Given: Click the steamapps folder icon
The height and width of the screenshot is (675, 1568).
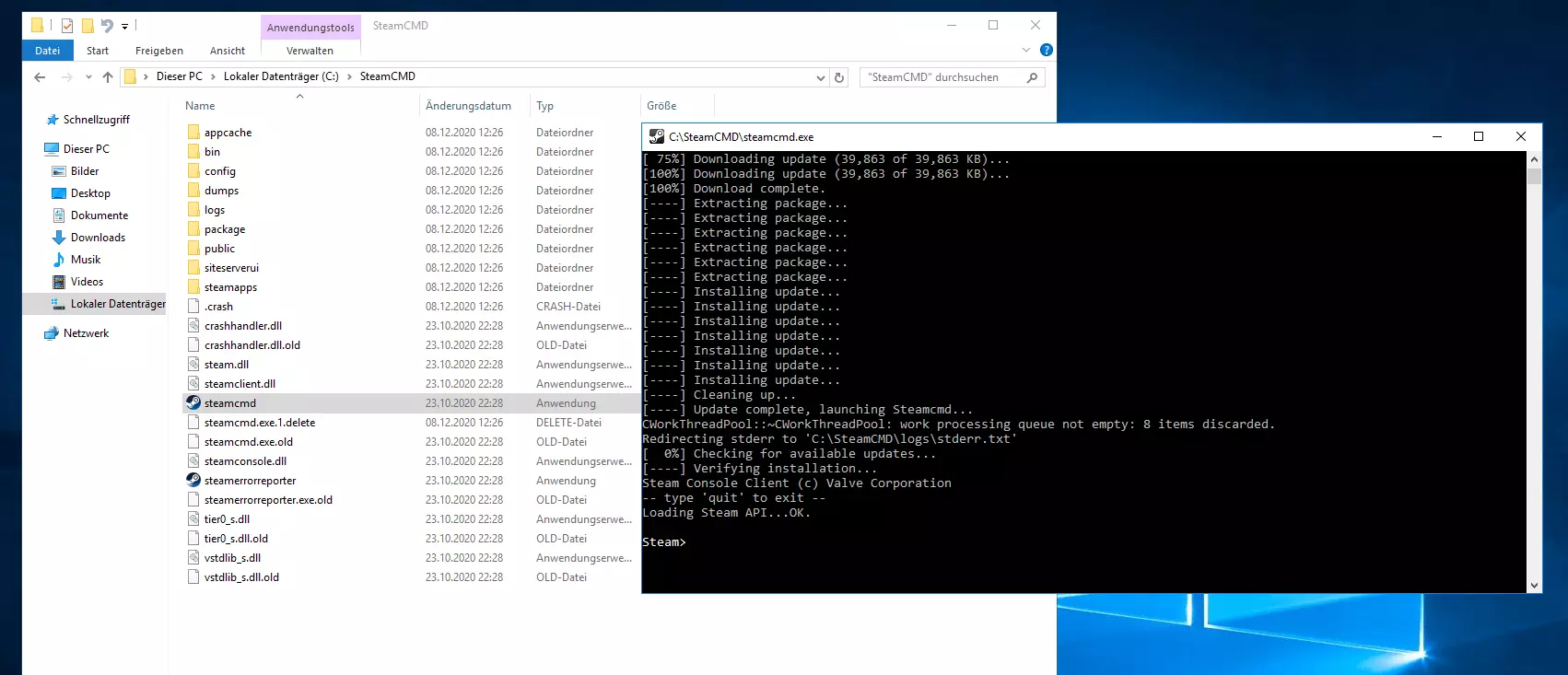Looking at the screenshot, I should click(x=193, y=286).
